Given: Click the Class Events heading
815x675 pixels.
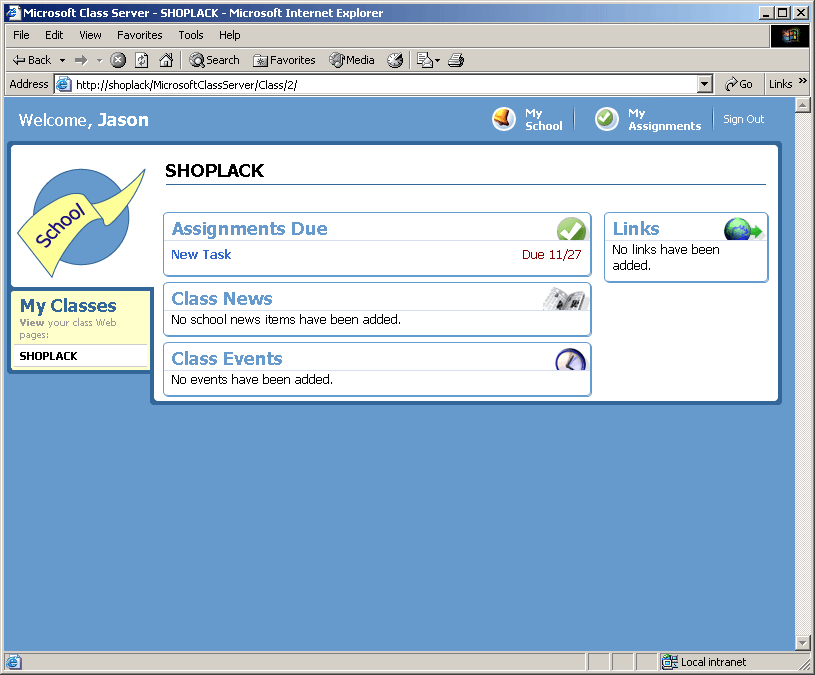Looking at the screenshot, I should [227, 359].
